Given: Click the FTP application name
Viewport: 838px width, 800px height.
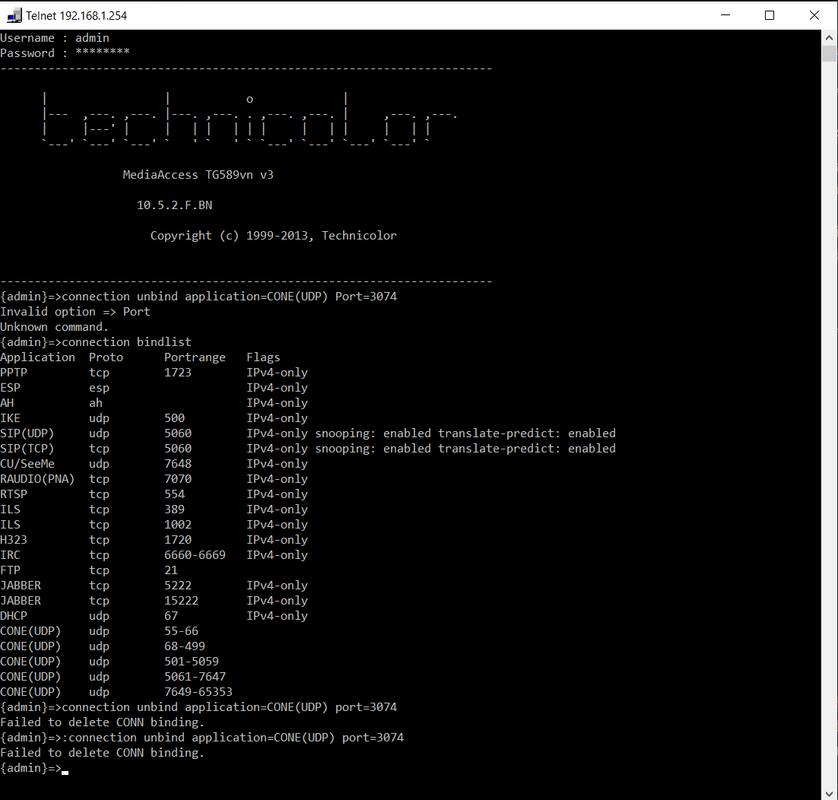Looking at the screenshot, I should 10,571.
